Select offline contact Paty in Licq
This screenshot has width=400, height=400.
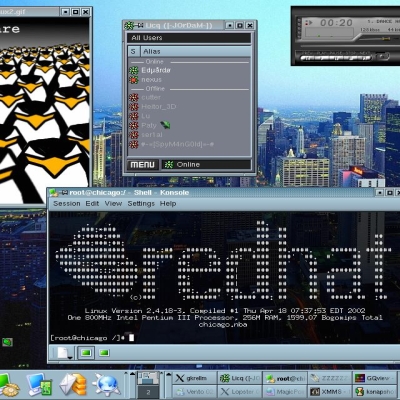coord(149,125)
